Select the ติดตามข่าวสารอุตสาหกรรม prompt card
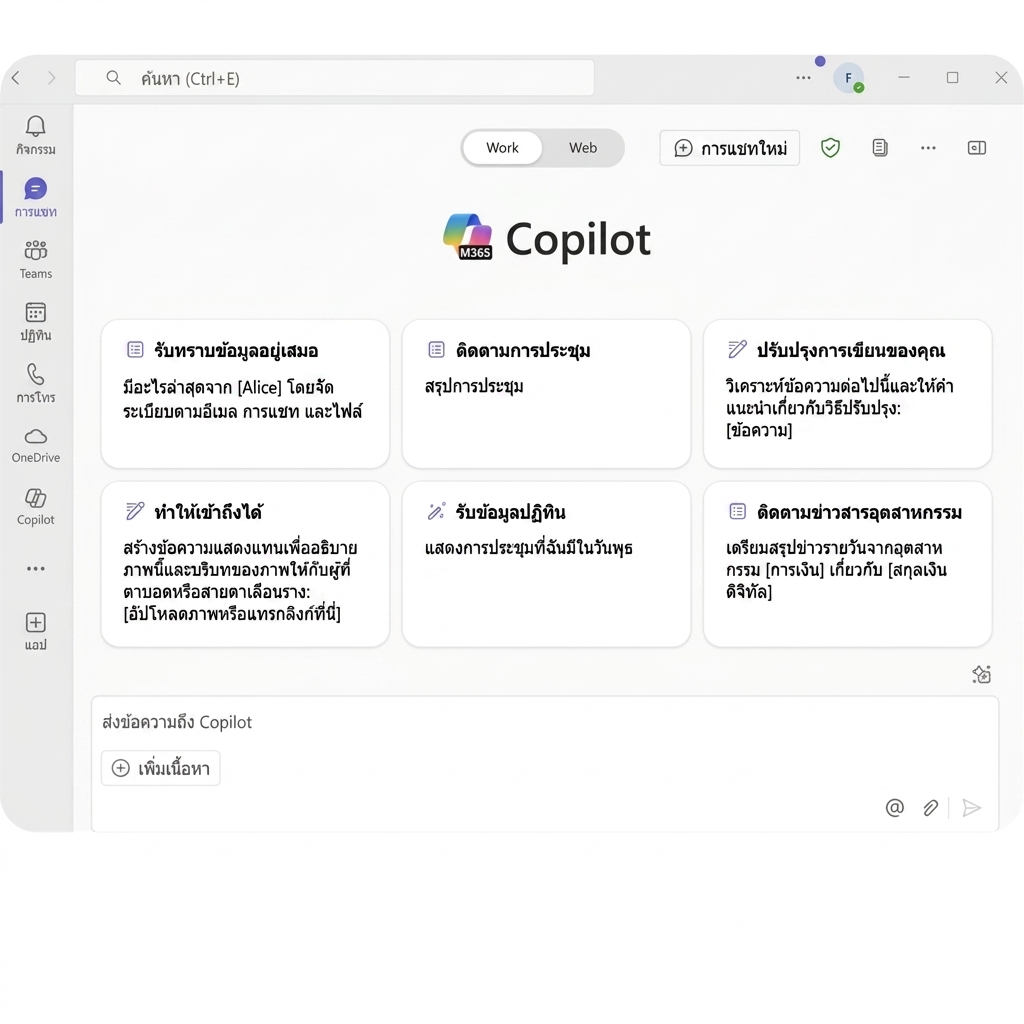 pyautogui.click(x=848, y=564)
